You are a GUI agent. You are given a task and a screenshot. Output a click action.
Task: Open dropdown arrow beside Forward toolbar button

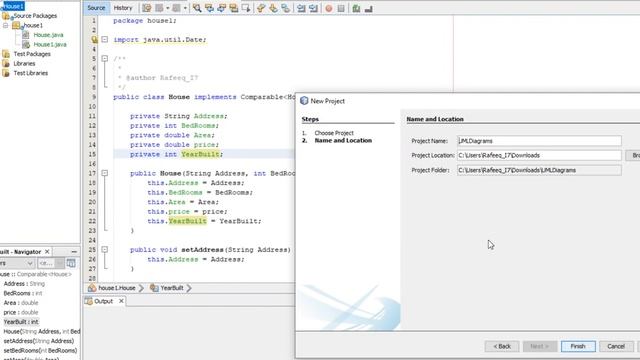(x=185, y=8)
